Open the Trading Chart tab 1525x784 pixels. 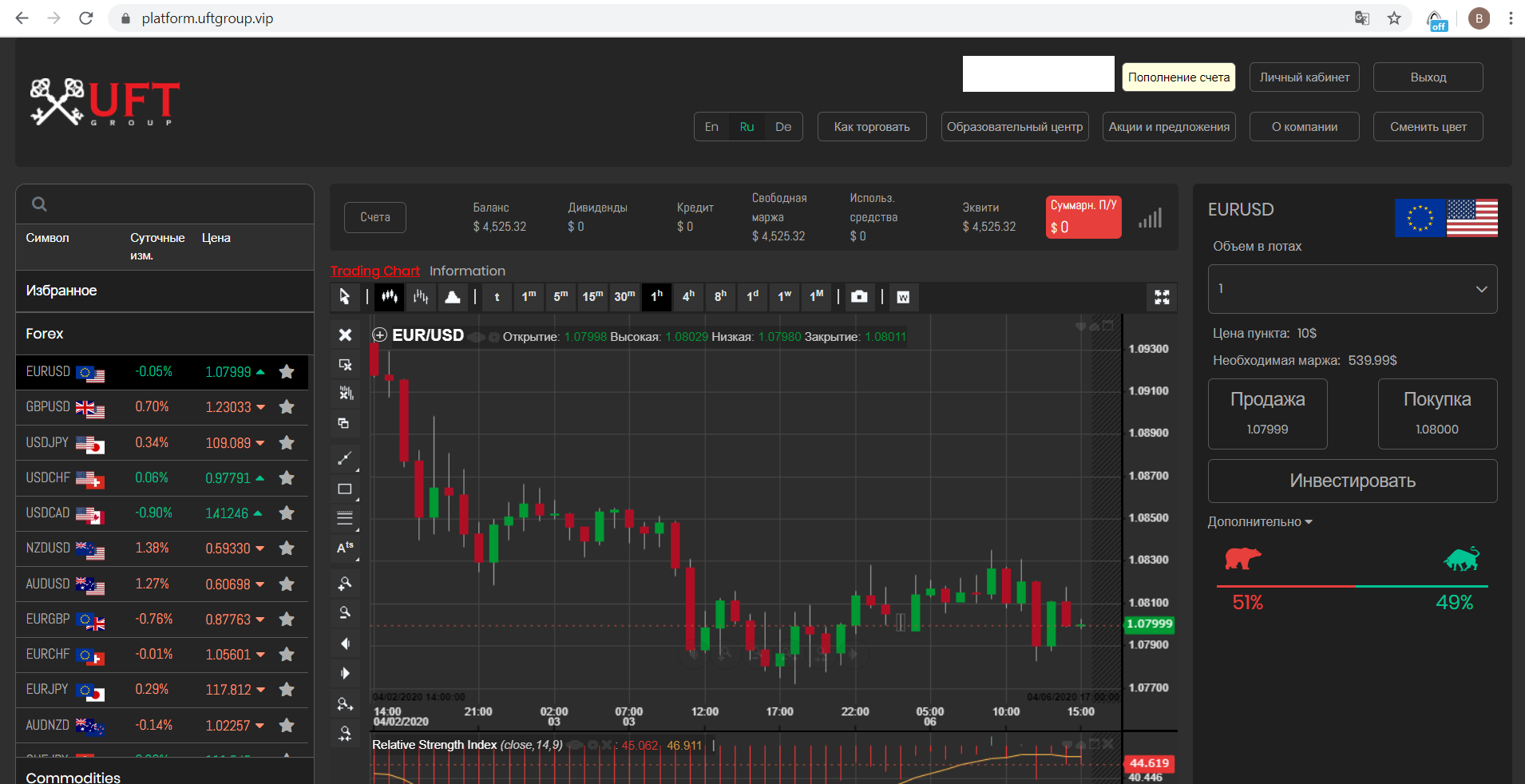[374, 271]
